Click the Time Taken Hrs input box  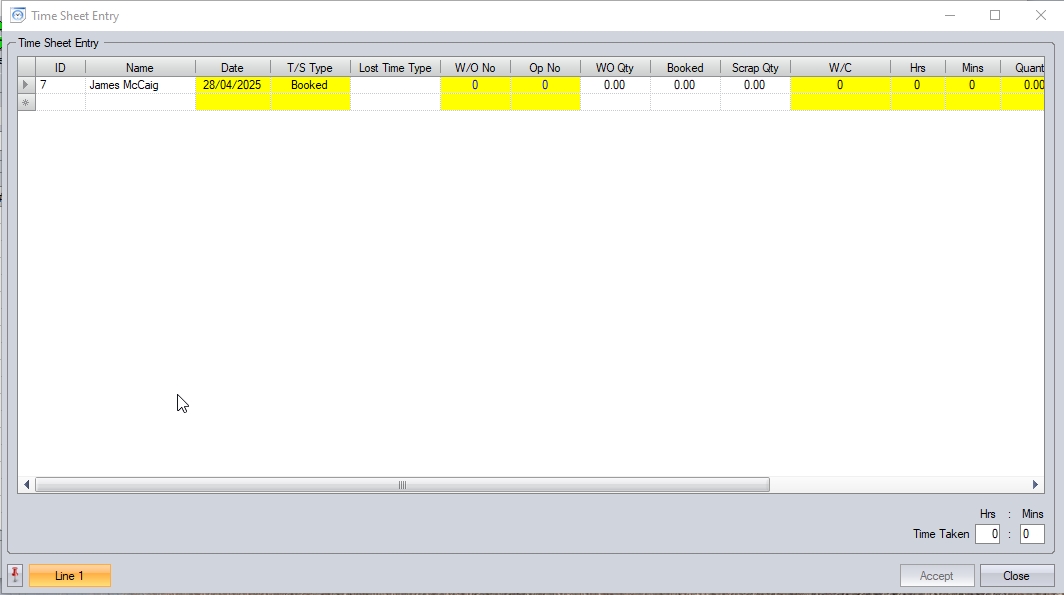pos(987,534)
